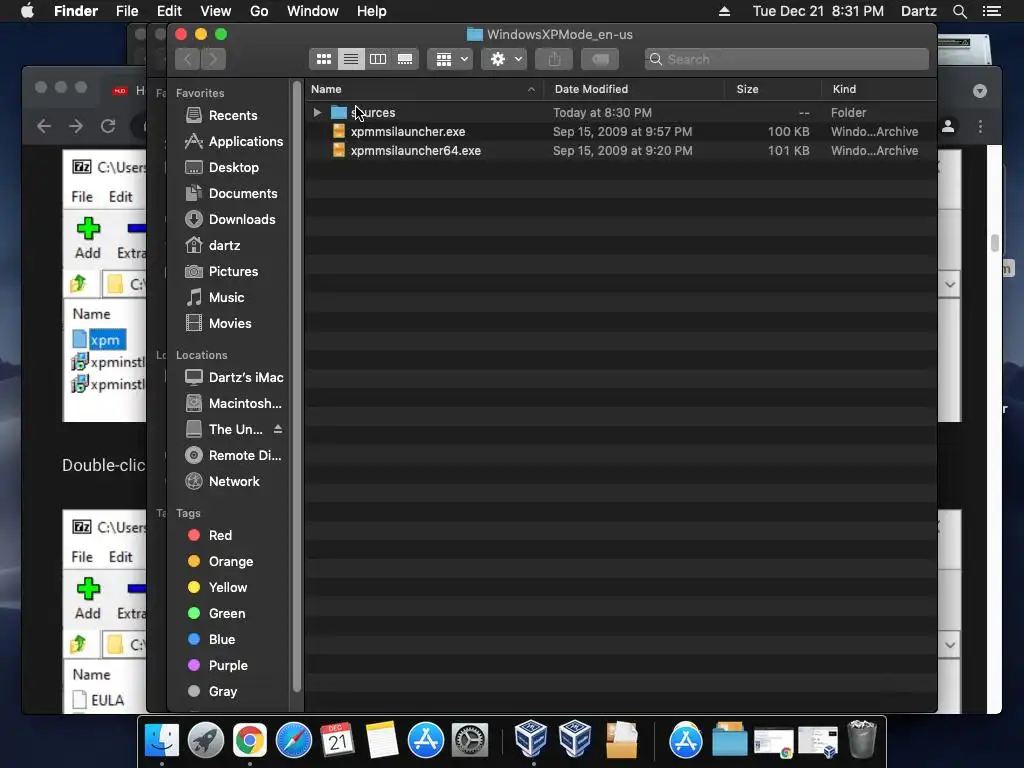Open the group-by arrangement dropdown
1024x768 pixels.
451,59
